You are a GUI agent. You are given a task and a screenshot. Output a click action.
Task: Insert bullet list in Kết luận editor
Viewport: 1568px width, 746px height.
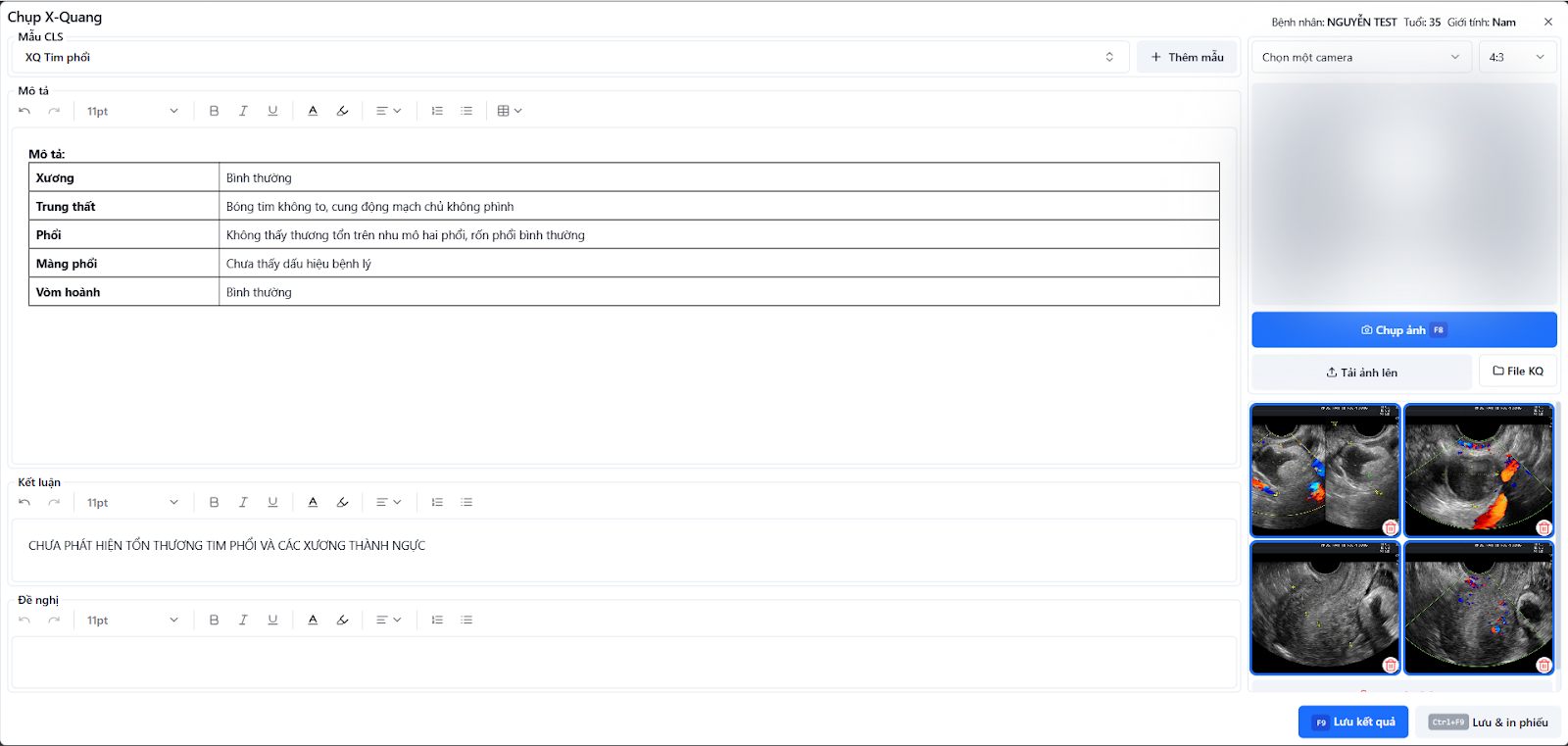coord(466,502)
